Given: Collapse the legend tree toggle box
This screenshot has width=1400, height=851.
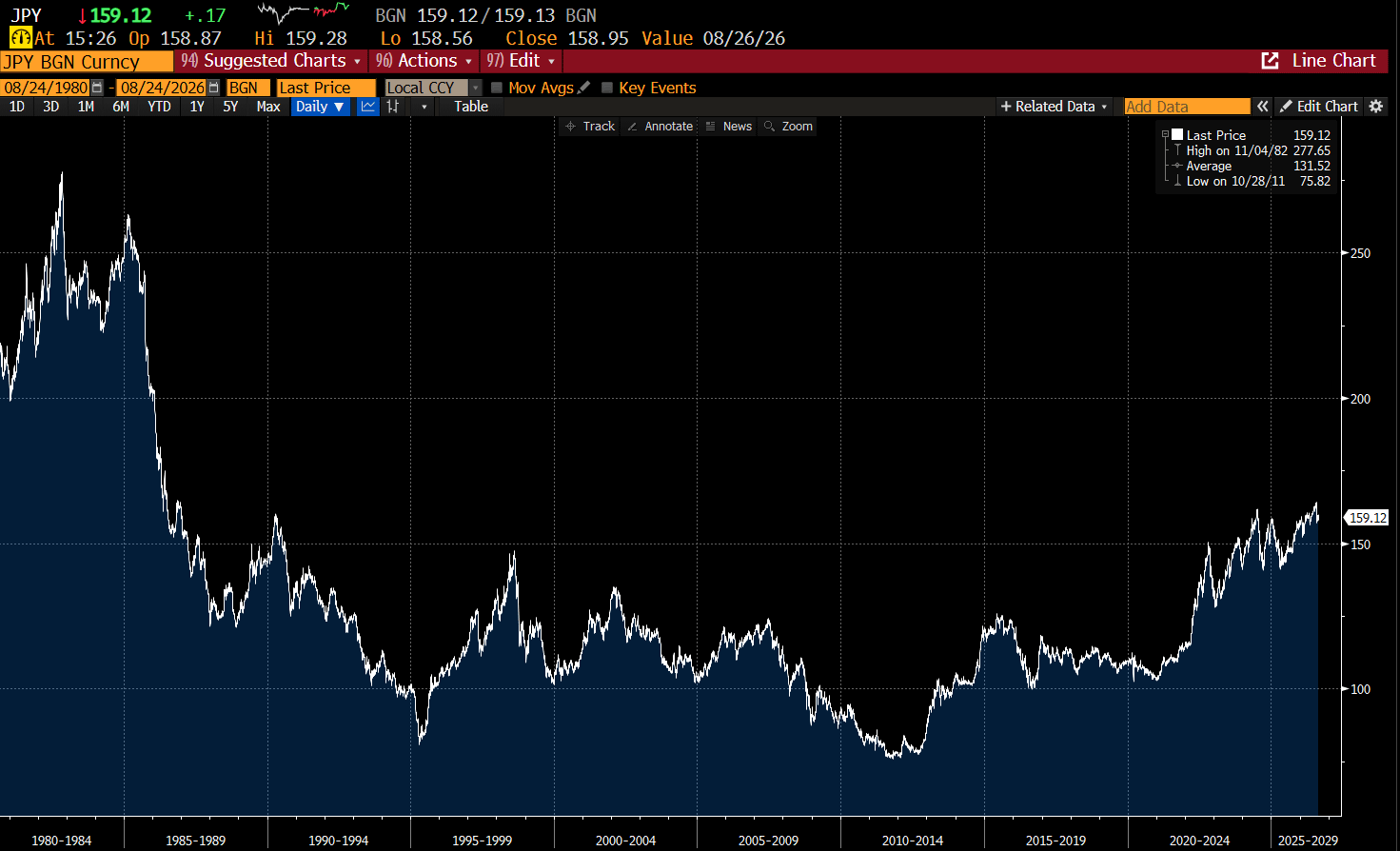Looking at the screenshot, I should (1165, 135).
